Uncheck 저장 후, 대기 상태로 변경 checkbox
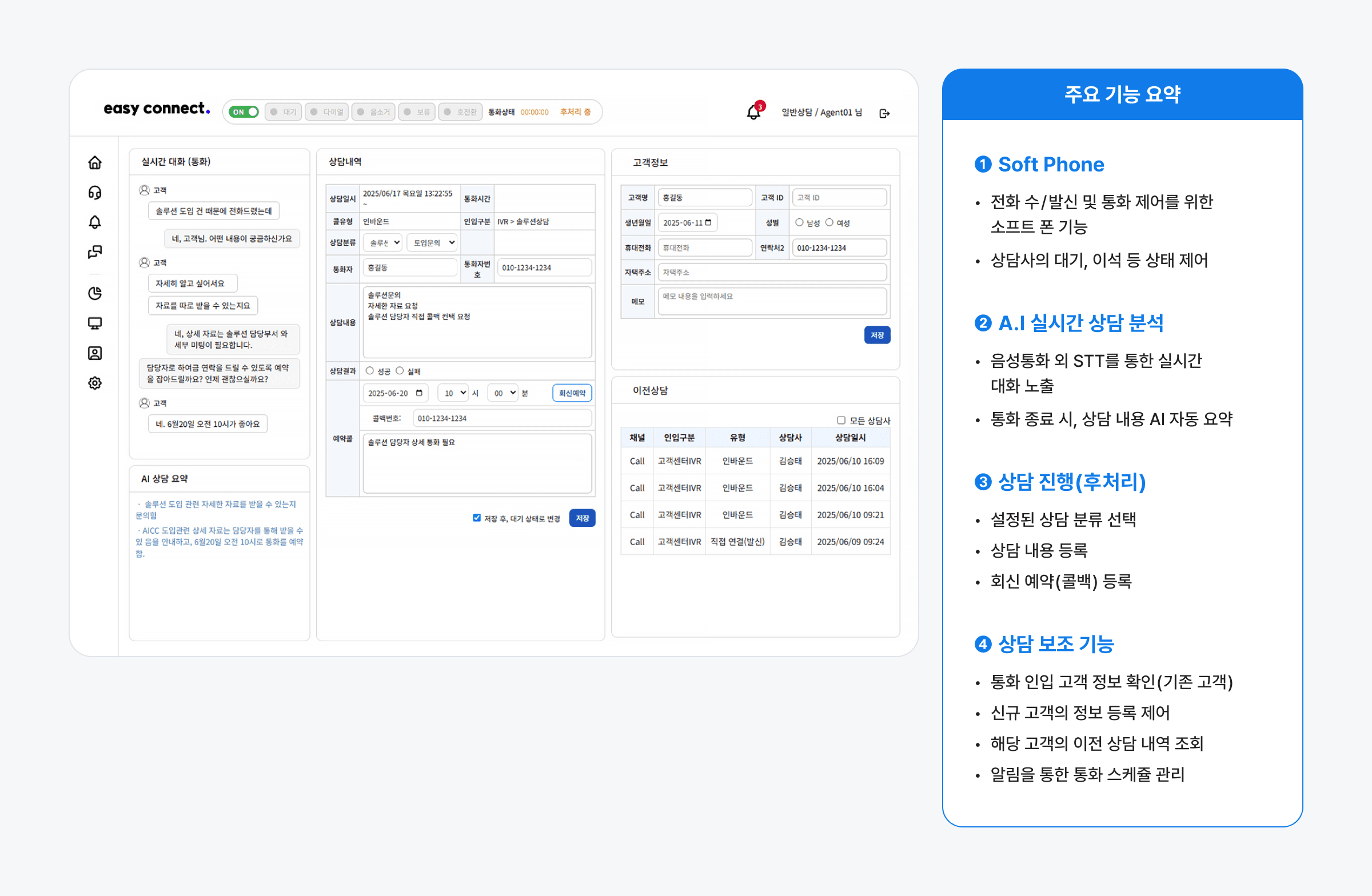 [477, 518]
